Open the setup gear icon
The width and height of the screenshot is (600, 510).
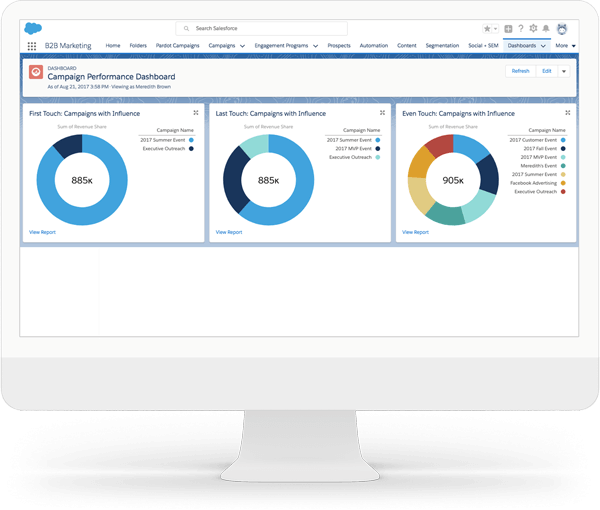[x=533, y=28]
